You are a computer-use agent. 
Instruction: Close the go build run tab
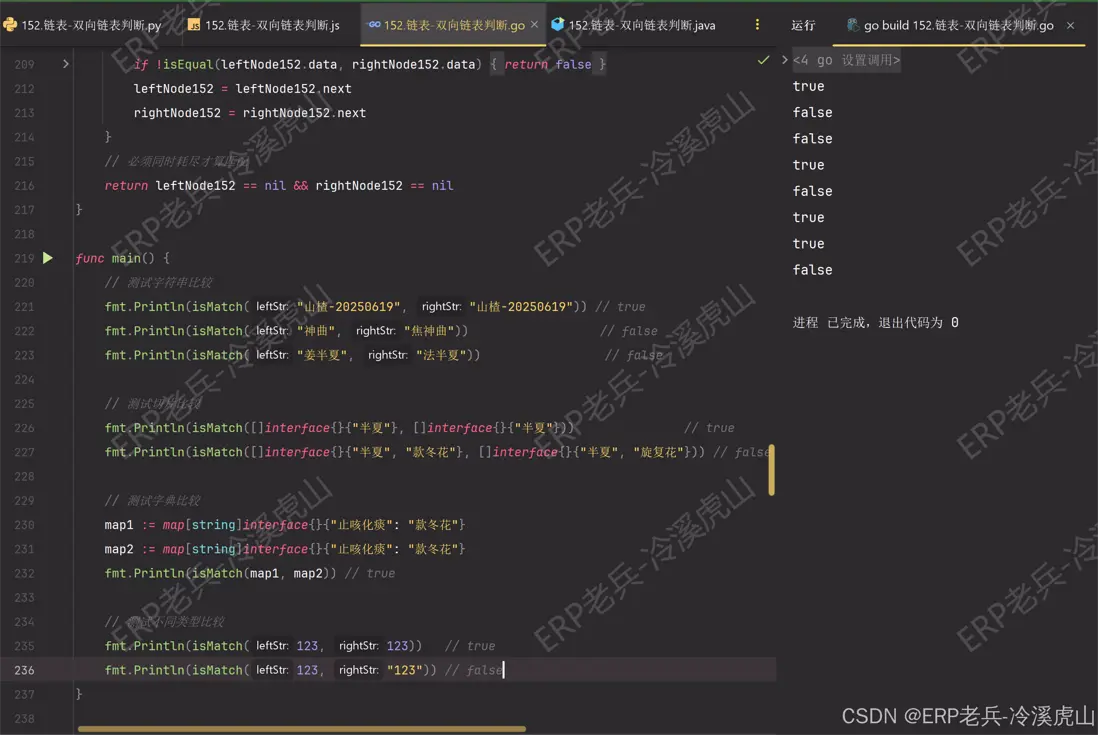click(1071, 25)
